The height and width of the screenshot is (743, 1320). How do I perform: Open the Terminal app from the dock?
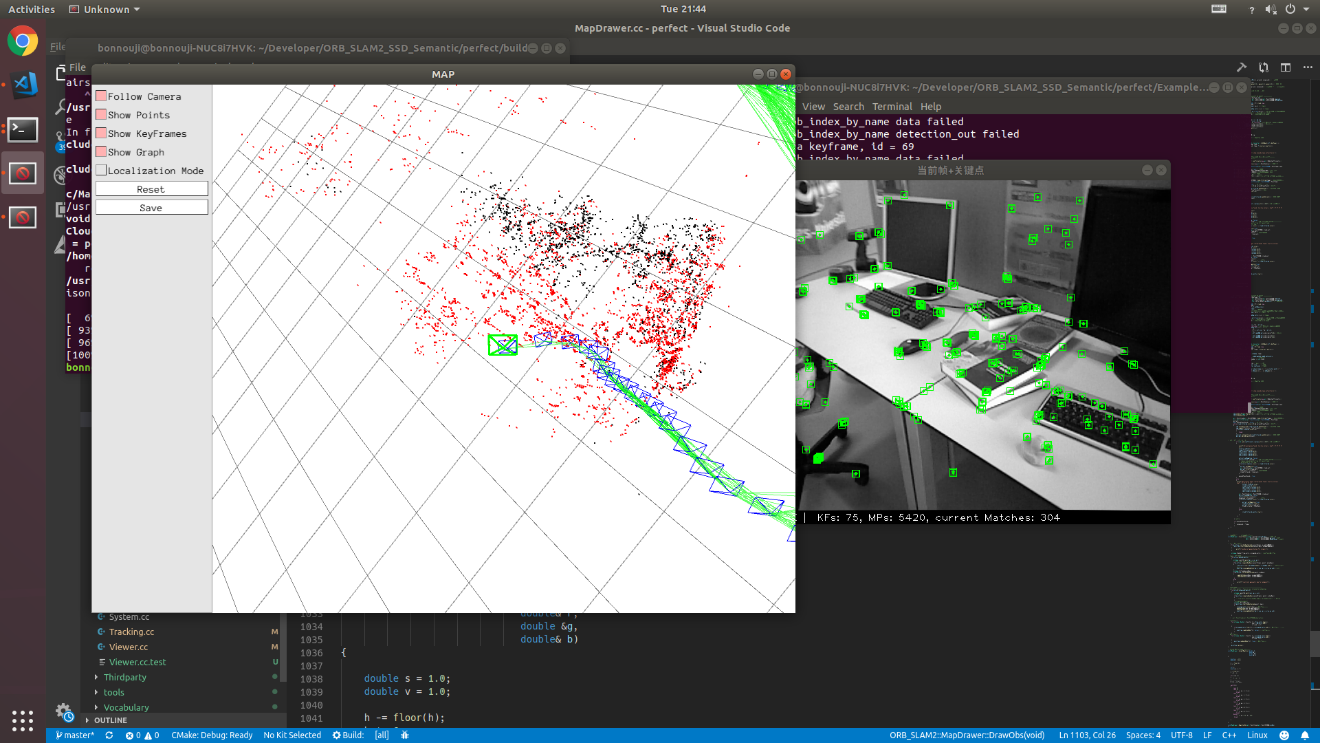click(22, 129)
